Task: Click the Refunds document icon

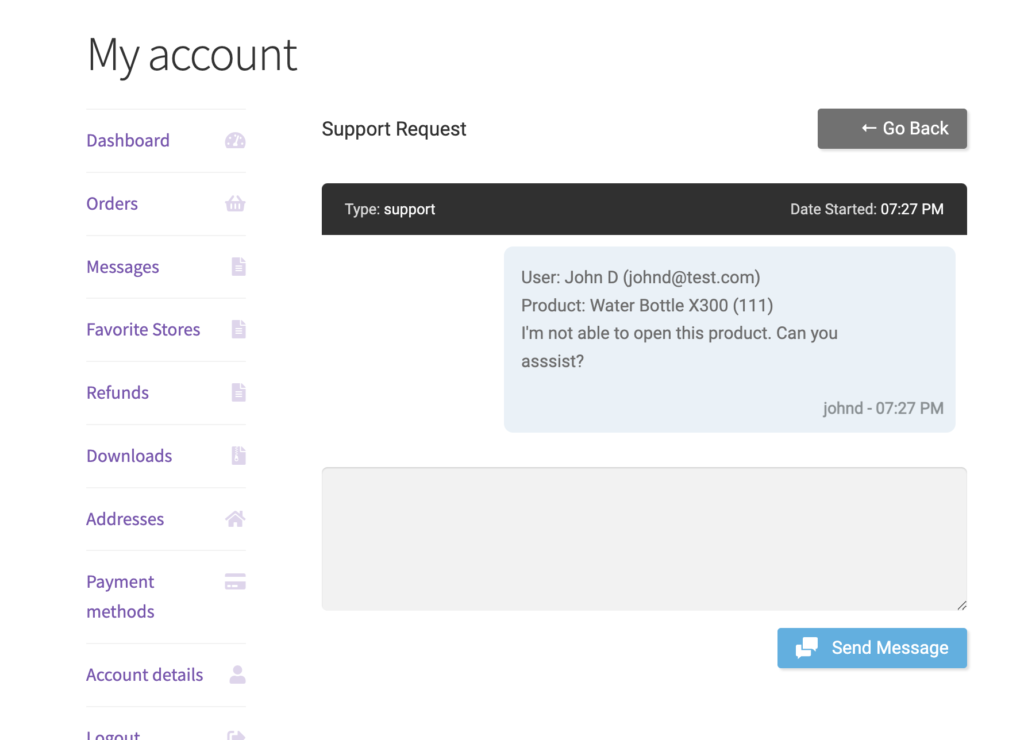Action: pos(238,393)
